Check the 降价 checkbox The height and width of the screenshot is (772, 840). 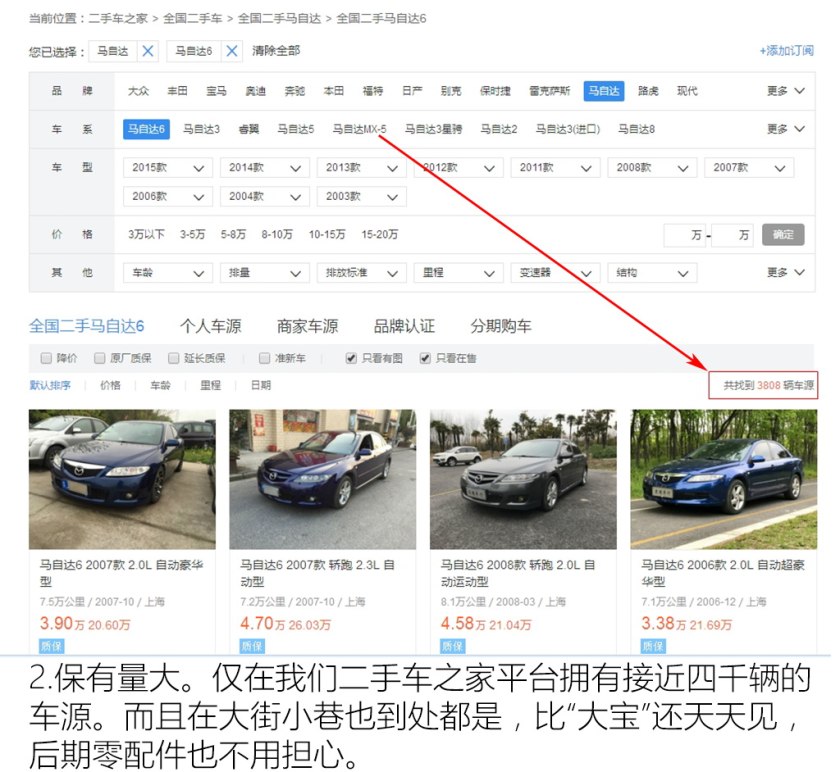[x=46, y=358]
